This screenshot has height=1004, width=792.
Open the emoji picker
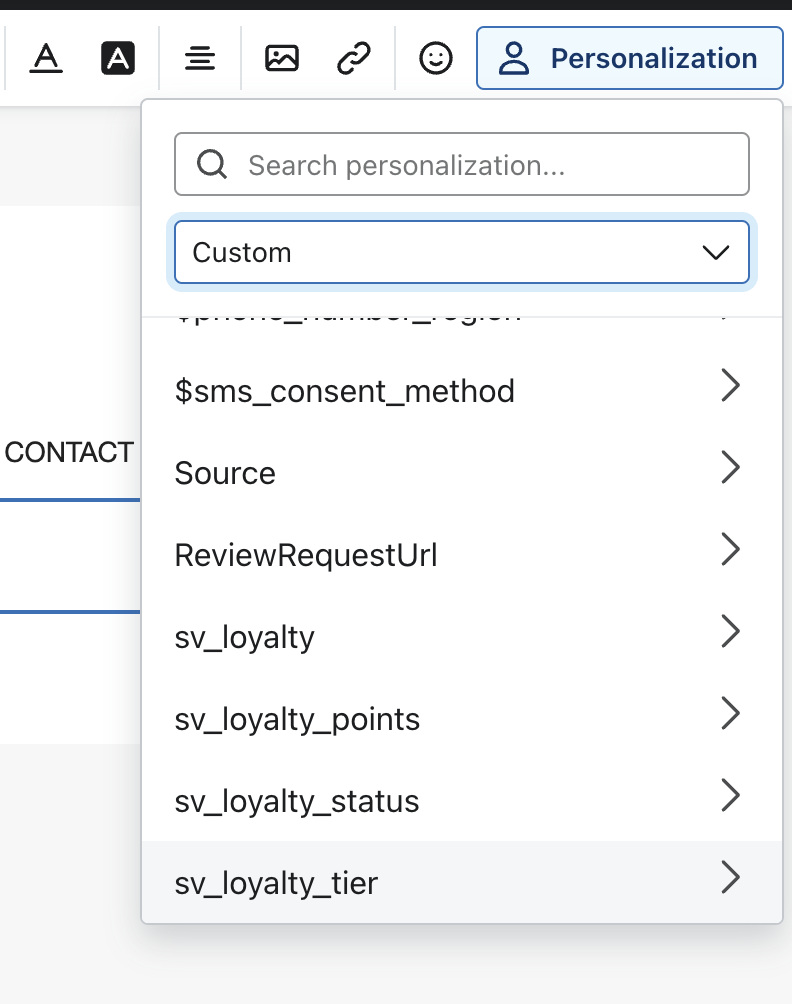pos(435,59)
